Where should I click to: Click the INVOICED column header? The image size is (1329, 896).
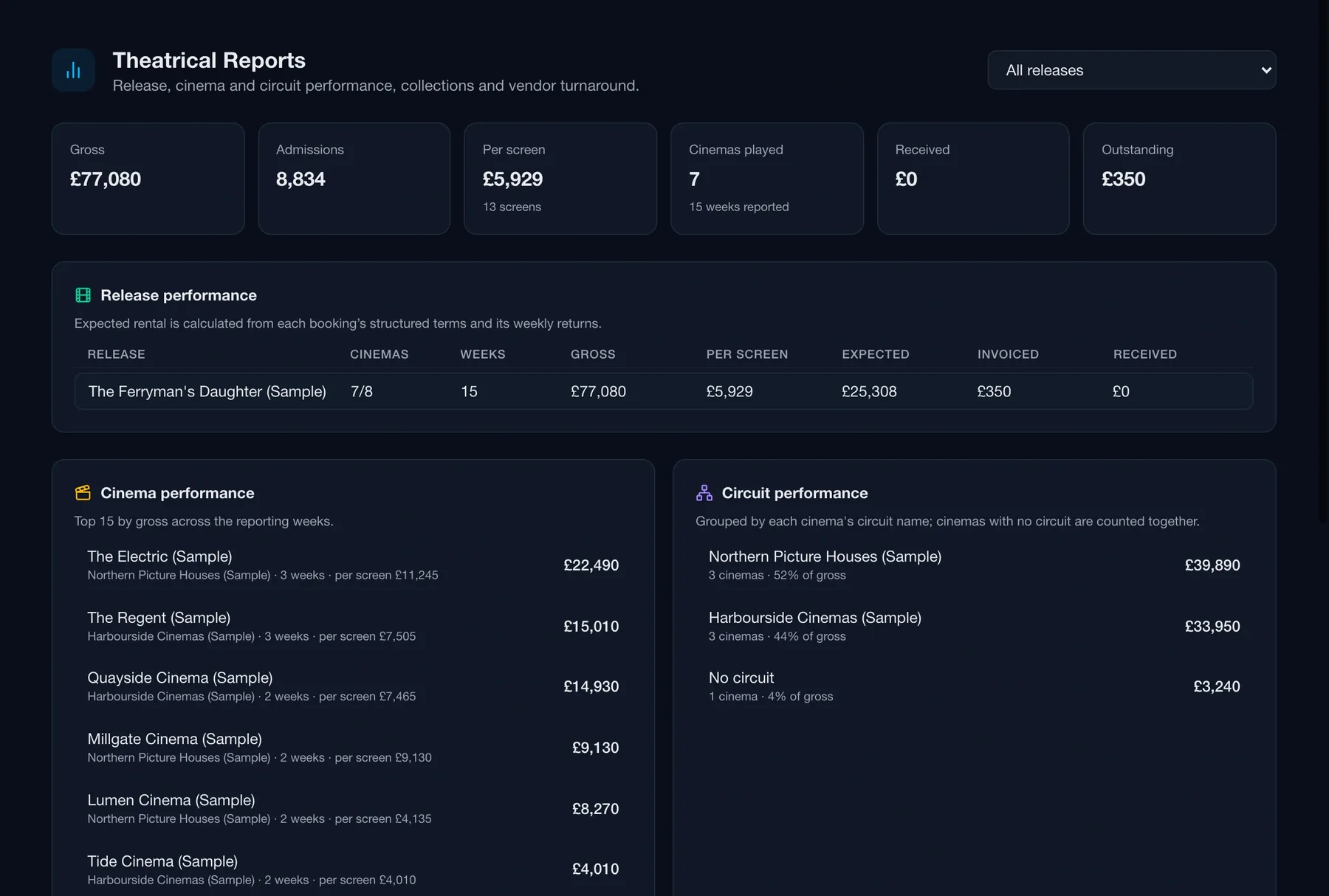click(x=1008, y=354)
